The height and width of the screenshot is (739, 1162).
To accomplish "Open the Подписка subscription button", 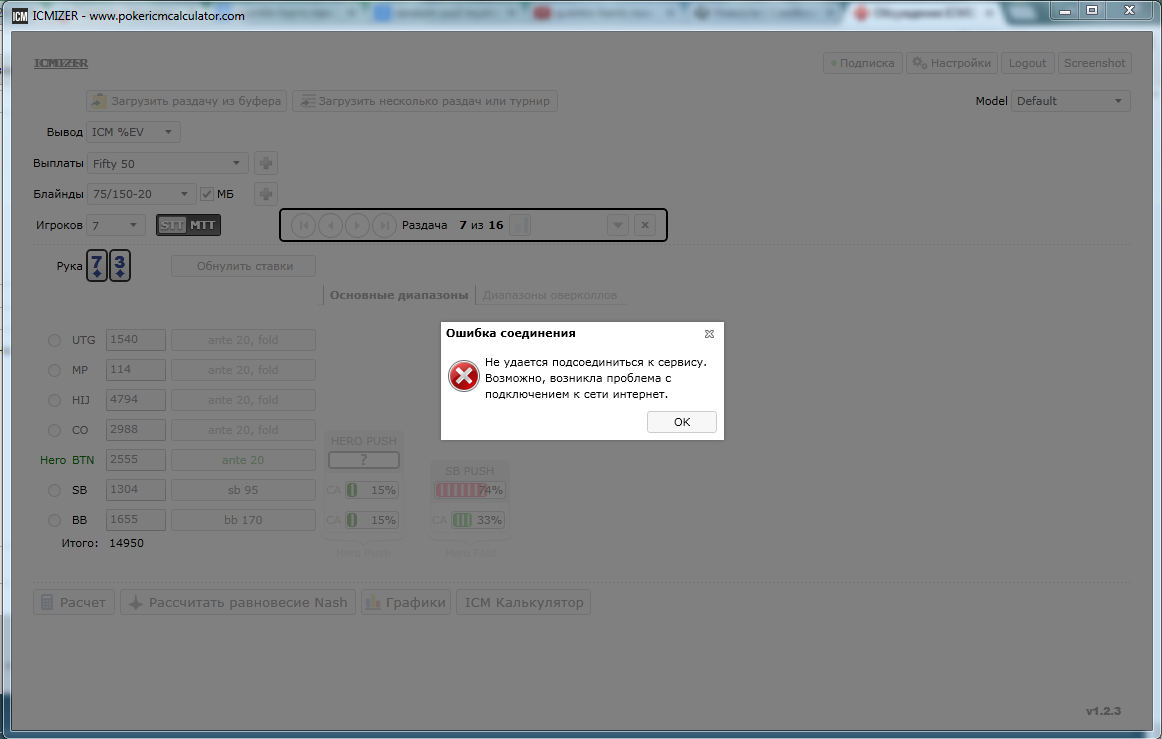I will coord(863,63).
